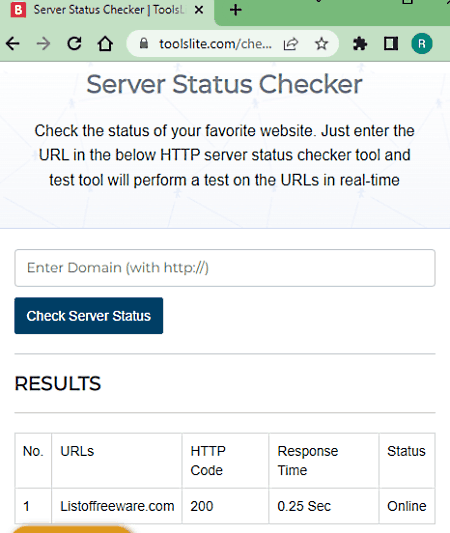450x533 pixels.
Task: Click the Server Status Checker heading
Action: pyautogui.click(x=224, y=84)
